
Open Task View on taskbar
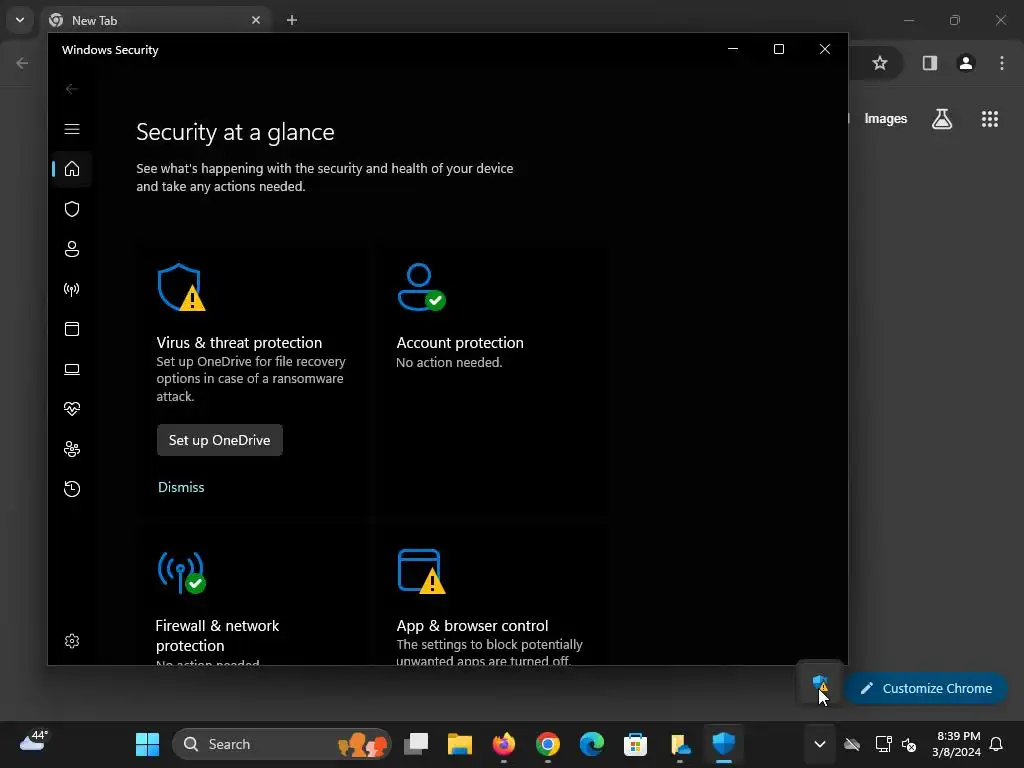[416, 744]
